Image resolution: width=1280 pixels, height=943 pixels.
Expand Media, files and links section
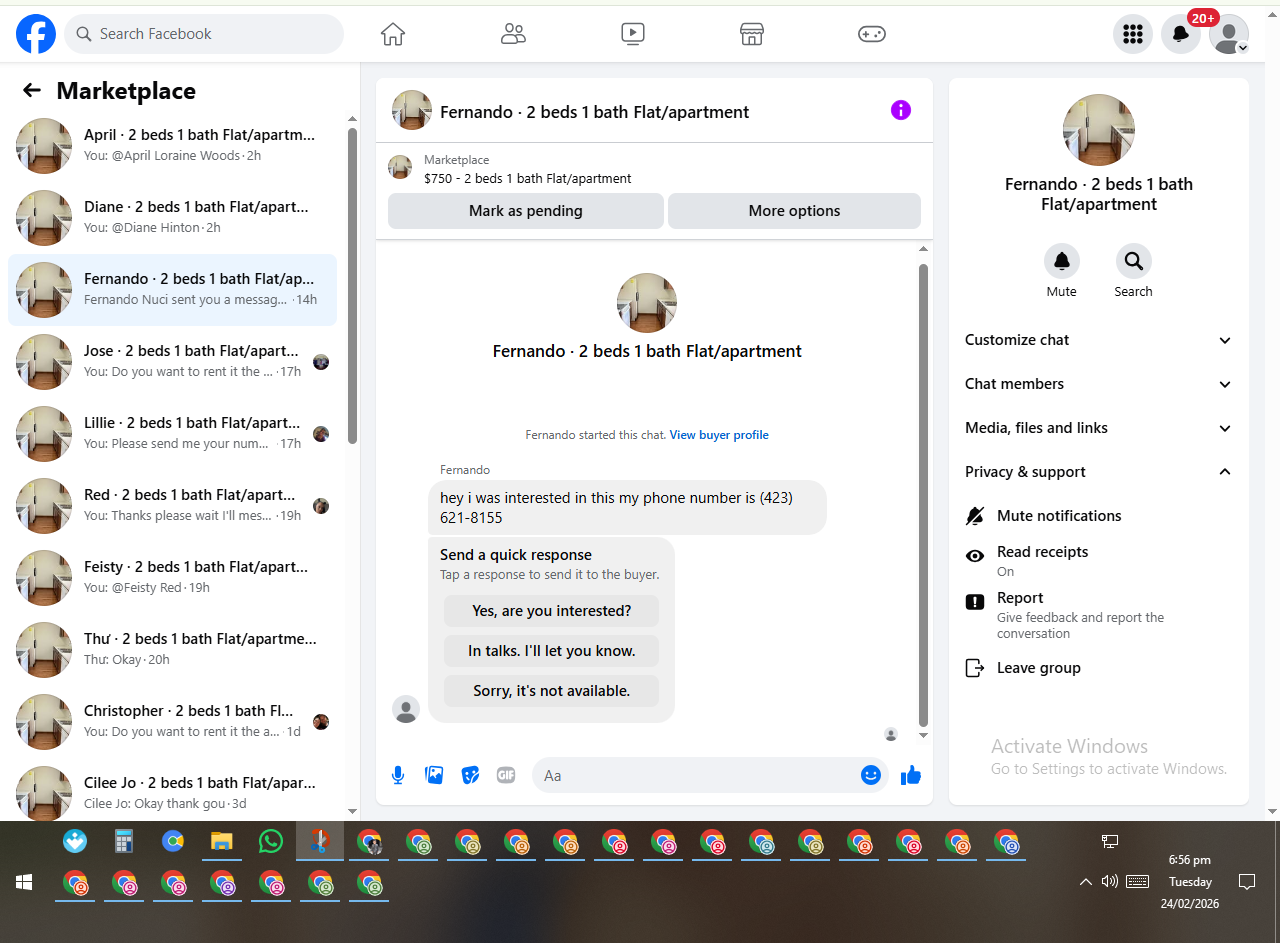(x=1098, y=428)
